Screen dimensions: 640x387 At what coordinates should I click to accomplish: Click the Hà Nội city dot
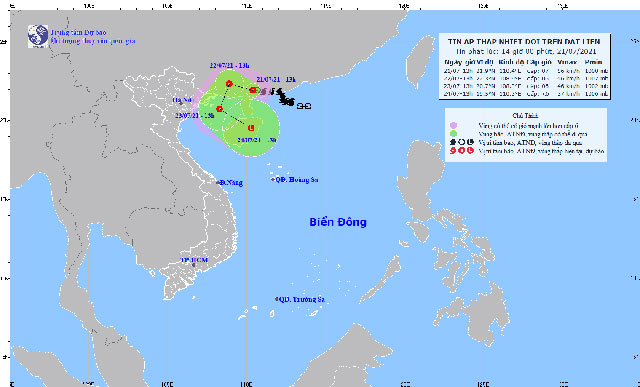180,104
